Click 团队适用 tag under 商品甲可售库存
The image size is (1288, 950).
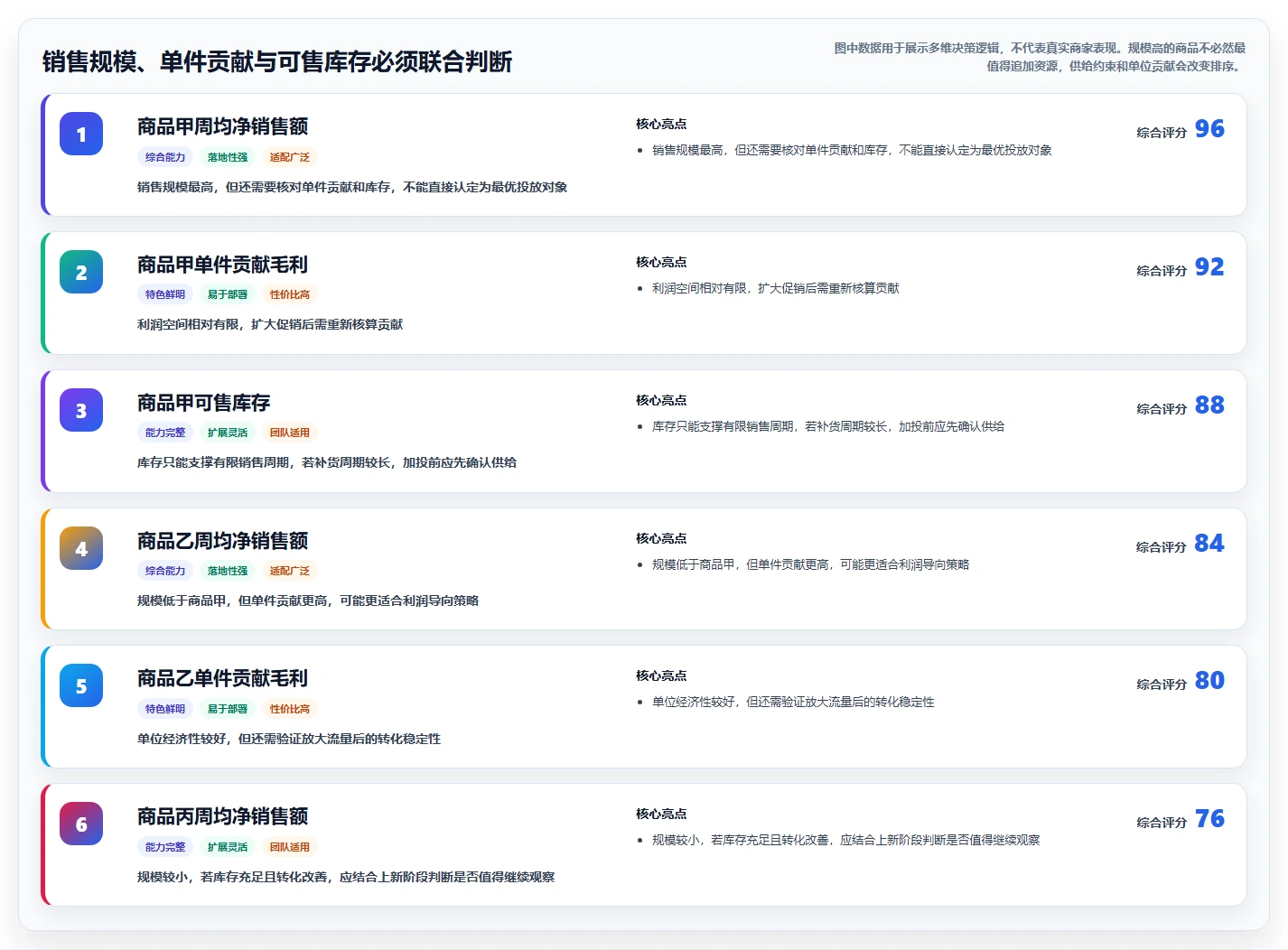point(290,433)
